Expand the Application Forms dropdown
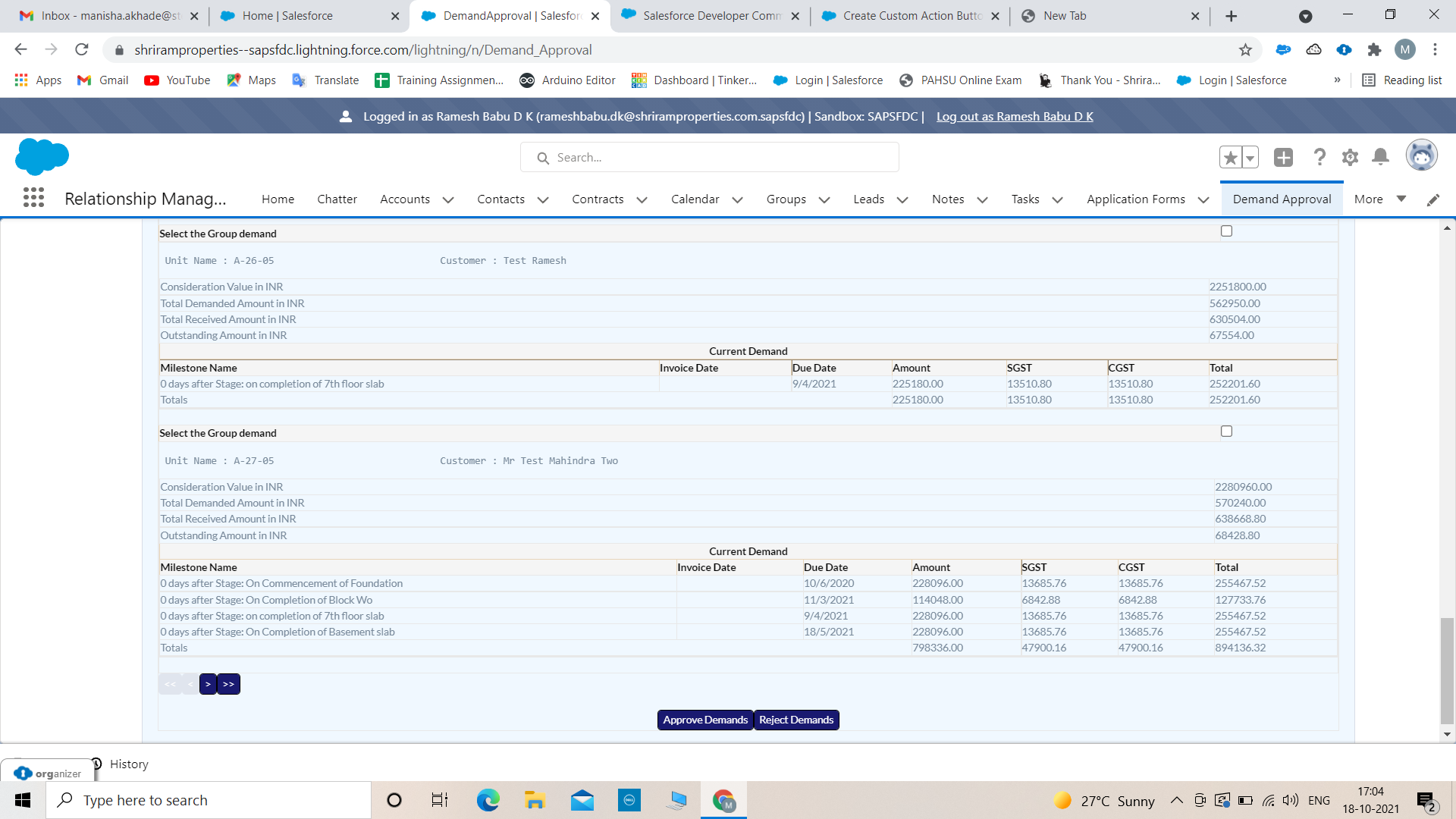The image size is (1456, 819). (1203, 199)
